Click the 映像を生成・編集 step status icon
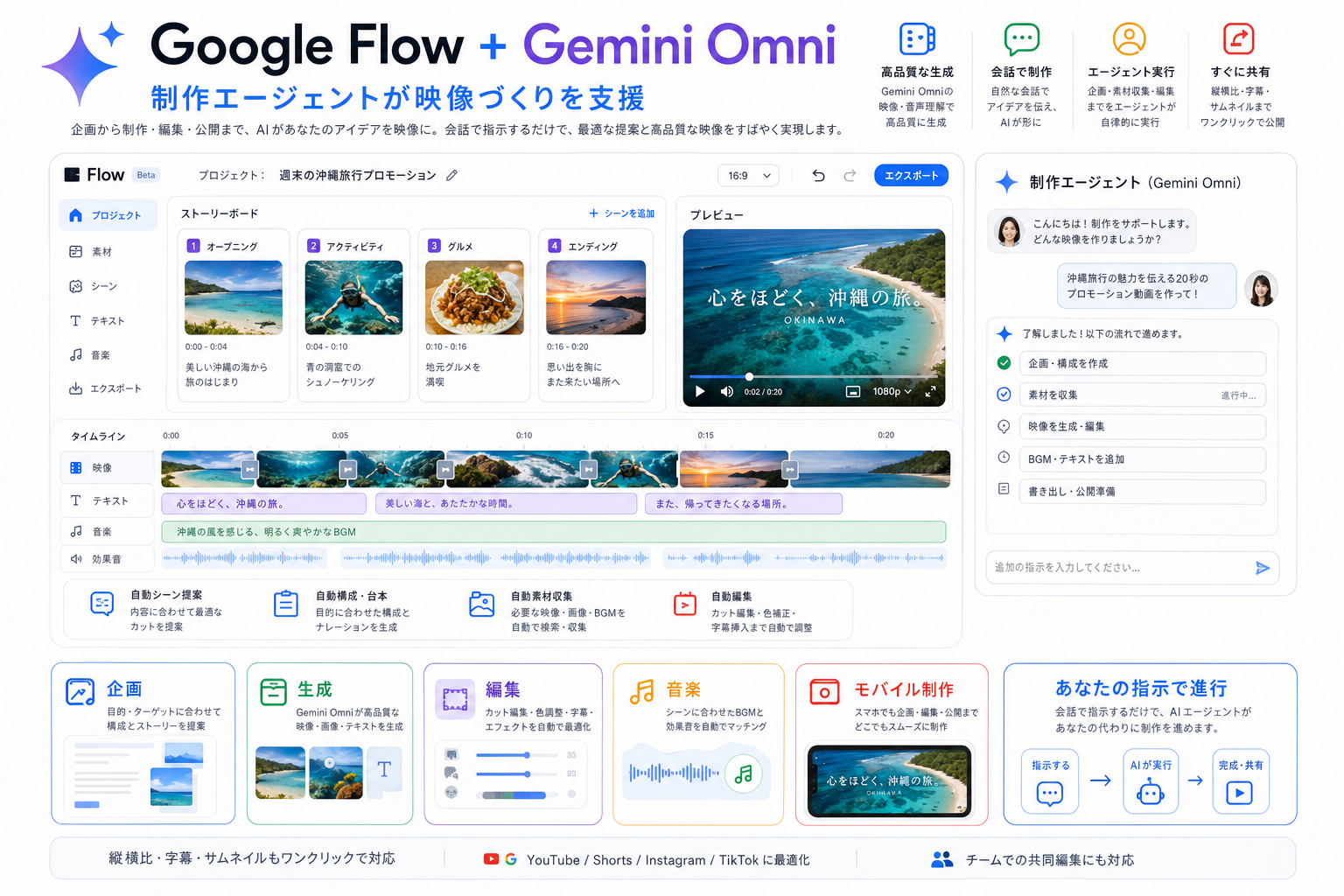Screen dimensions: 1344x896 click(1004, 426)
